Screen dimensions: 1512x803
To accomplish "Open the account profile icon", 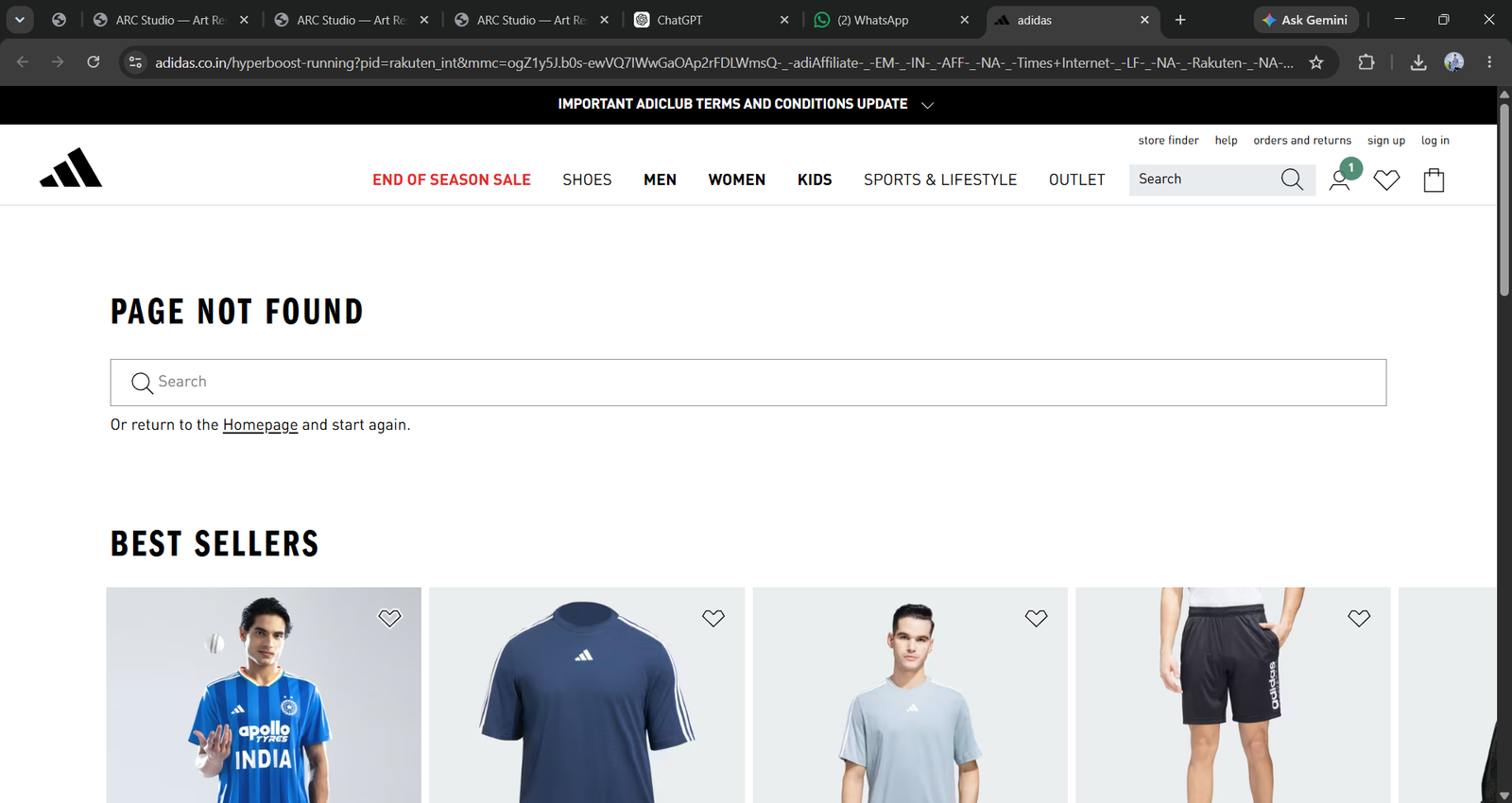I will click(x=1339, y=179).
